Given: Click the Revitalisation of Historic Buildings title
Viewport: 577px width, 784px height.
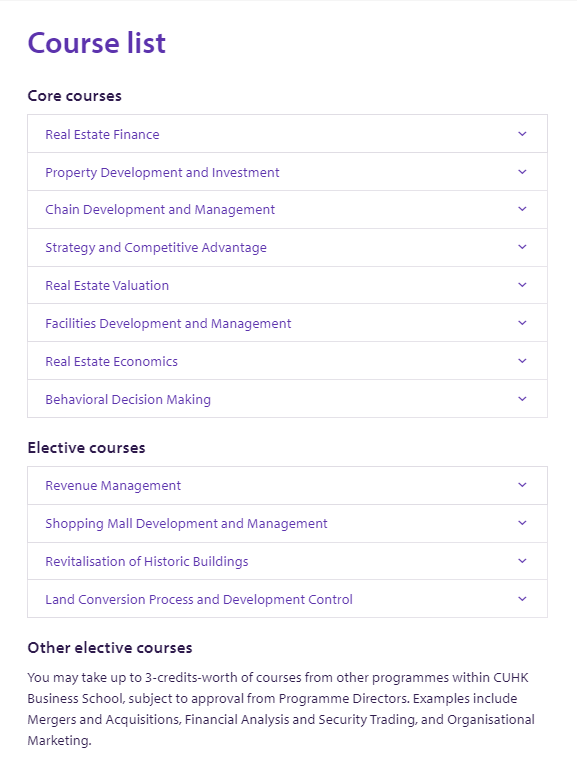Looking at the screenshot, I should [146, 562].
